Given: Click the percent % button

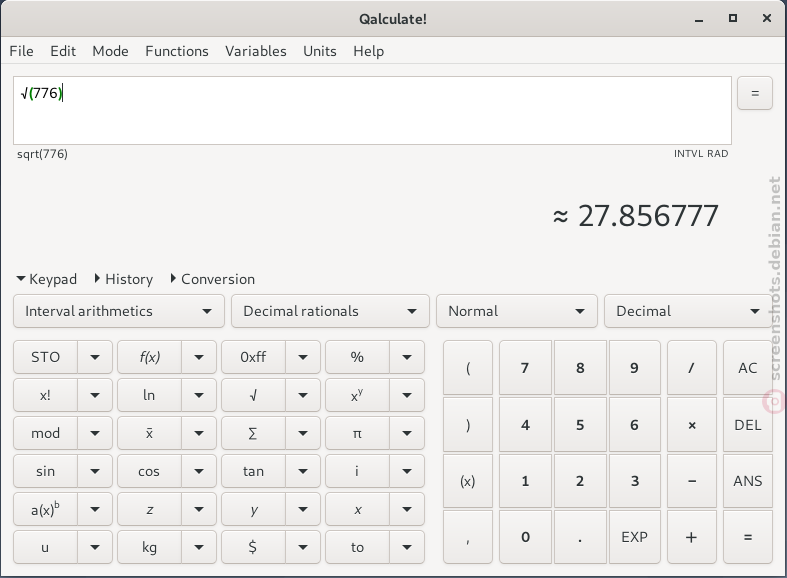Looking at the screenshot, I should pyautogui.click(x=357, y=357).
